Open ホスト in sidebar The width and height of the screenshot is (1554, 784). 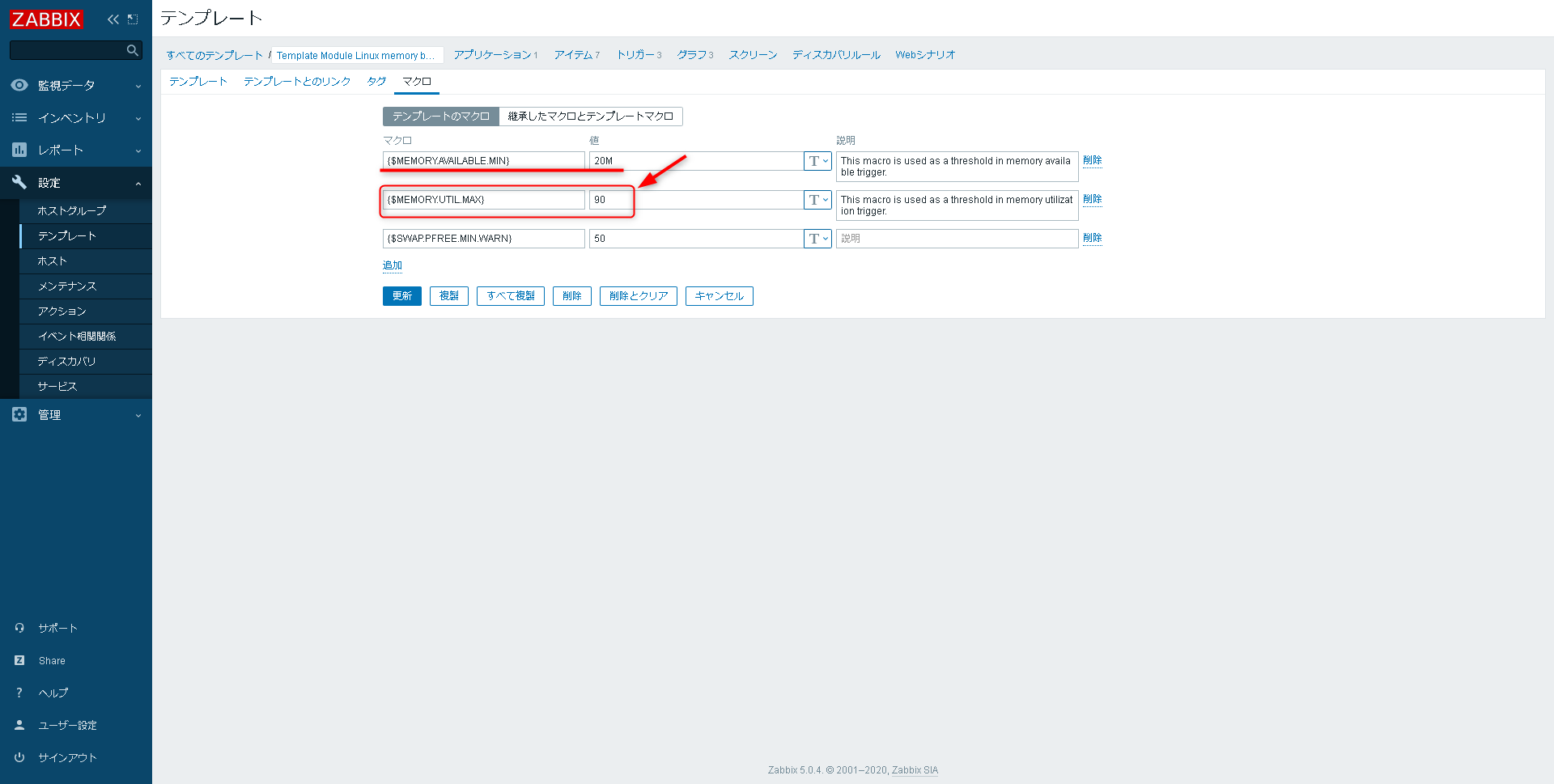pyautogui.click(x=86, y=261)
